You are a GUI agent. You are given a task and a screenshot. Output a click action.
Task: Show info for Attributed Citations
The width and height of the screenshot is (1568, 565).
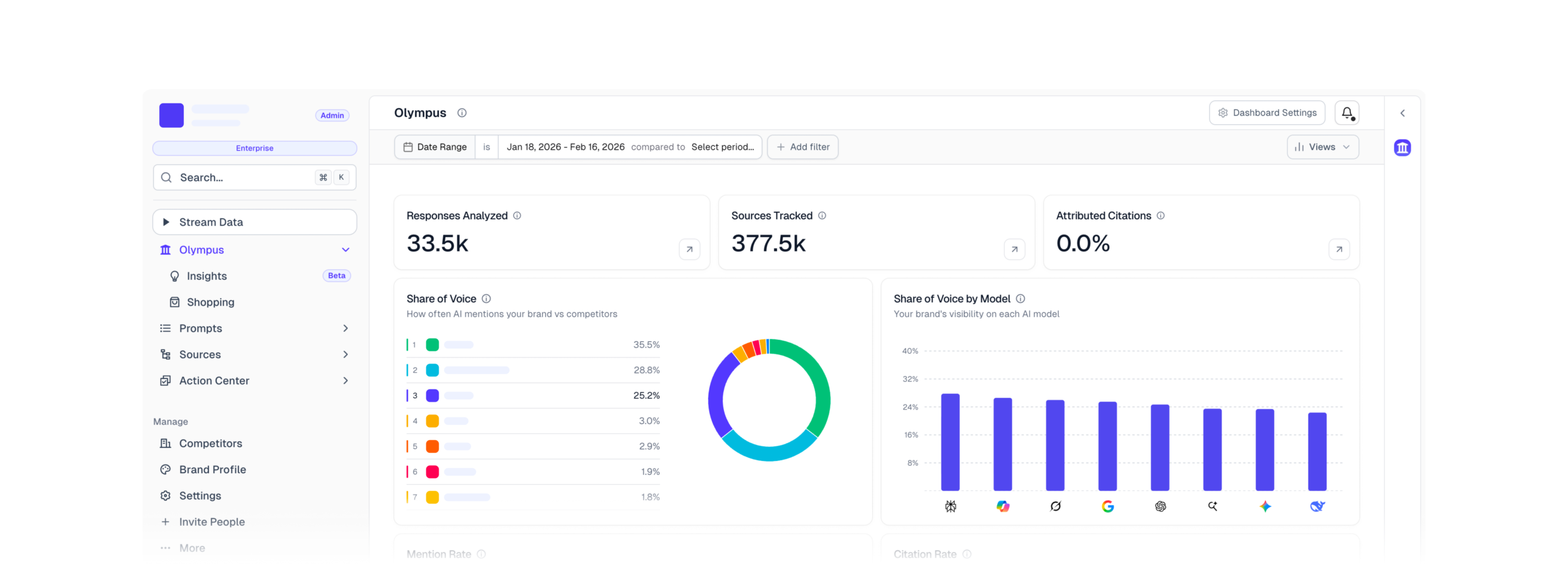coord(1160,215)
